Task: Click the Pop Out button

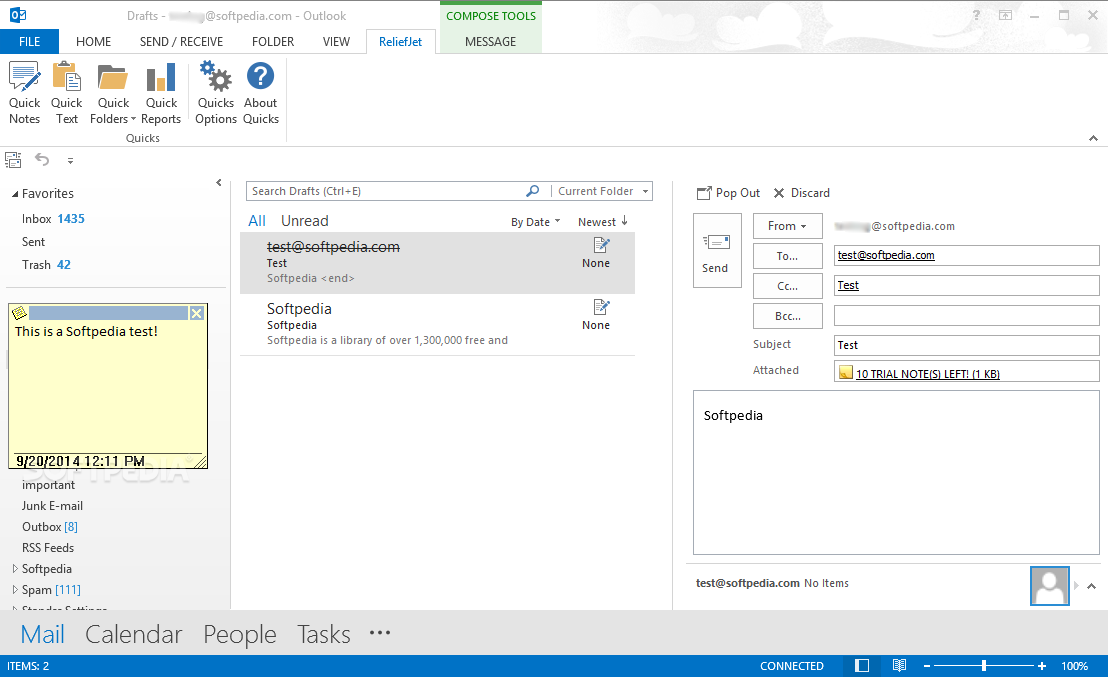Action: click(728, 193)
